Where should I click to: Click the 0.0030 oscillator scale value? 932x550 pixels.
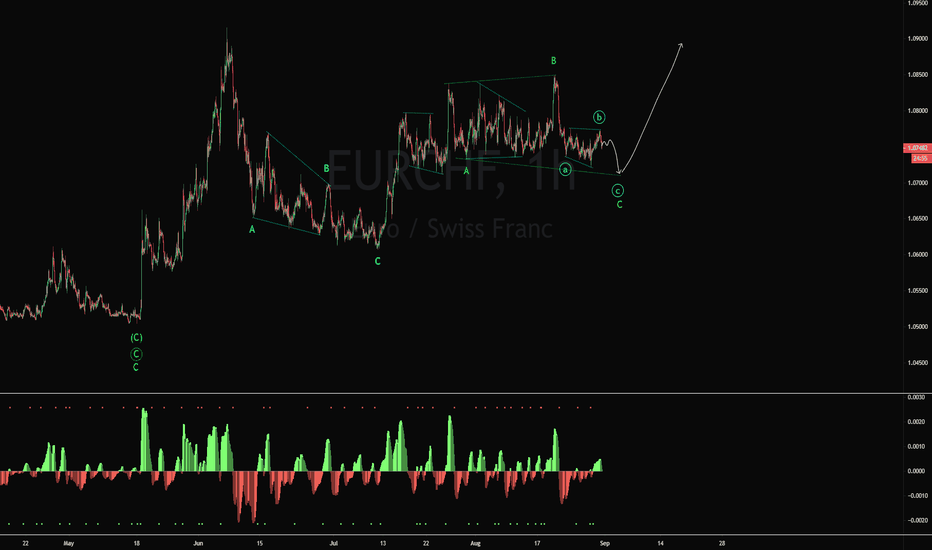coord(917,397)
